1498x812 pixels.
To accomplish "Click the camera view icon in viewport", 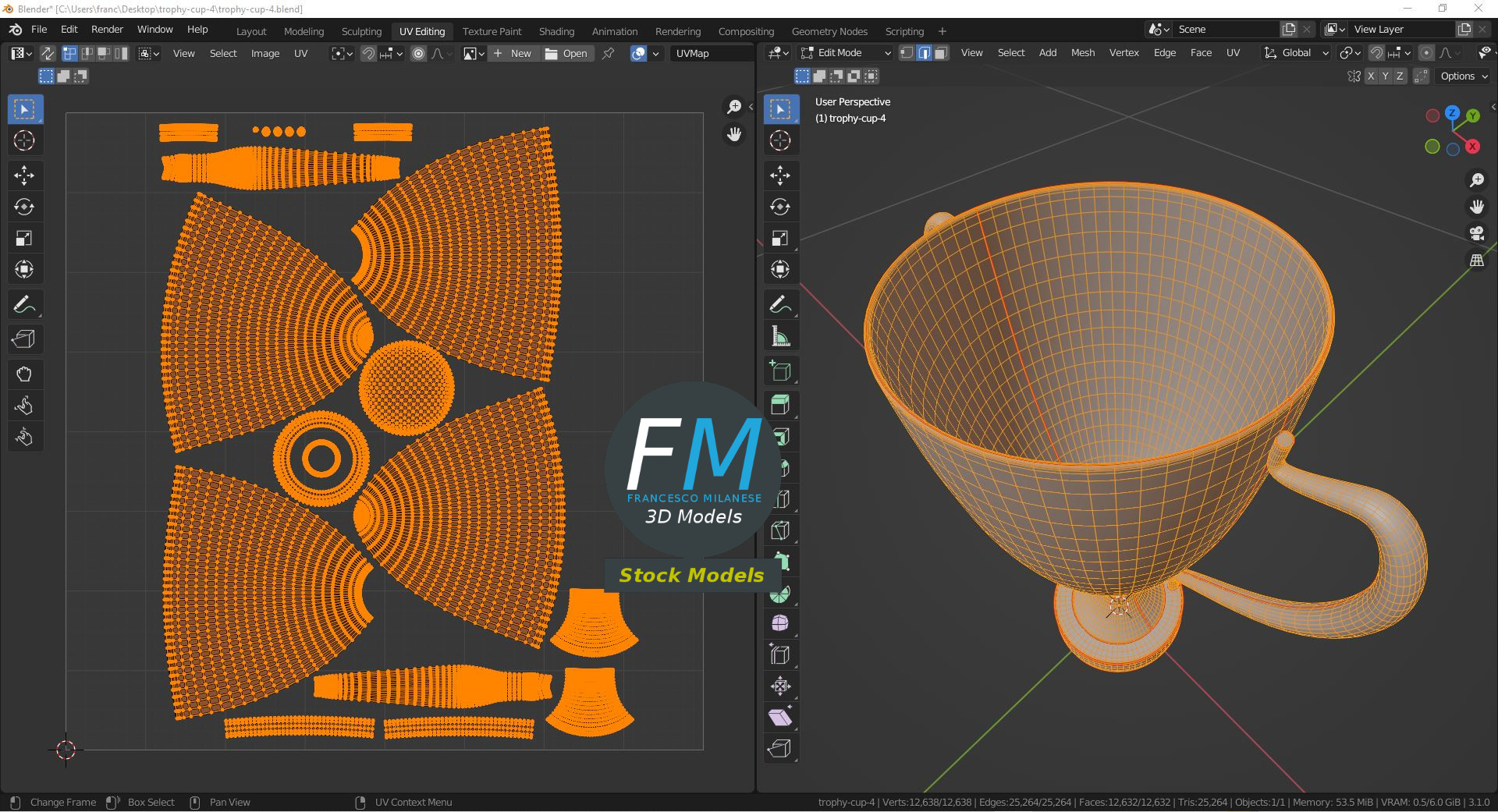I will [1476, 233].
